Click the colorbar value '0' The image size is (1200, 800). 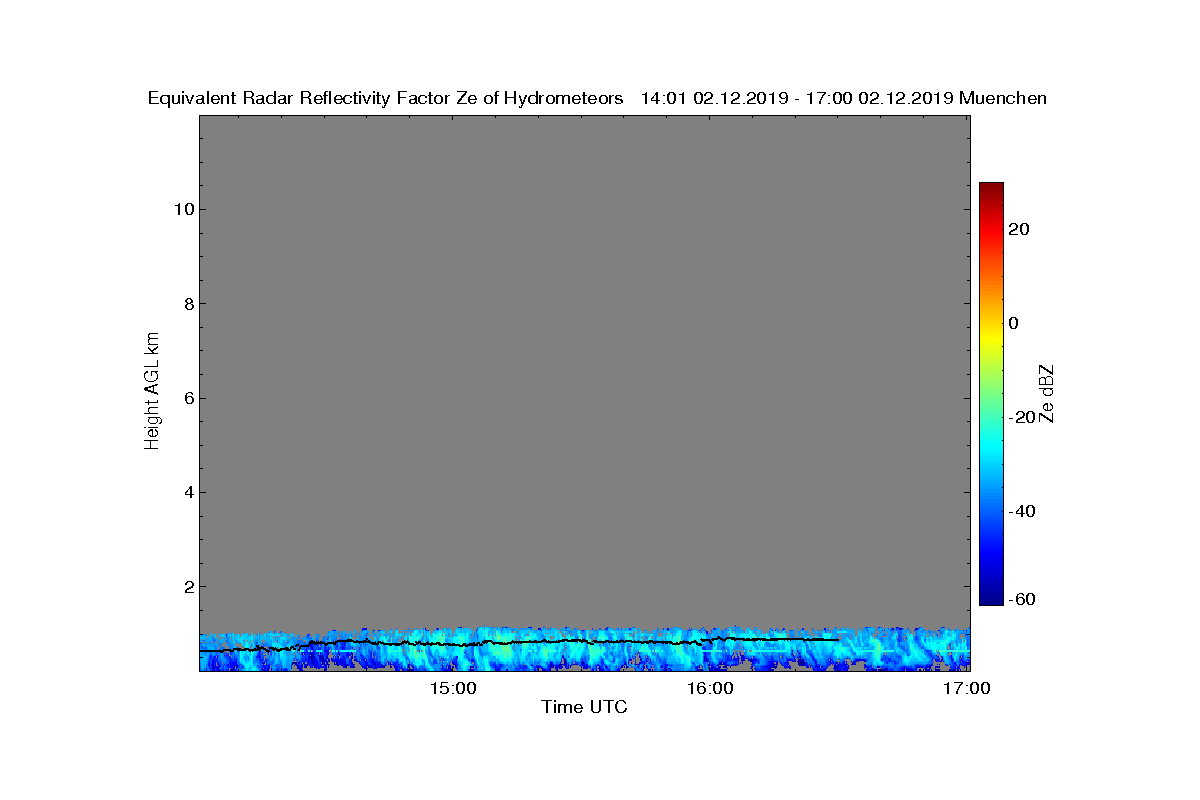click(1014, 323)
